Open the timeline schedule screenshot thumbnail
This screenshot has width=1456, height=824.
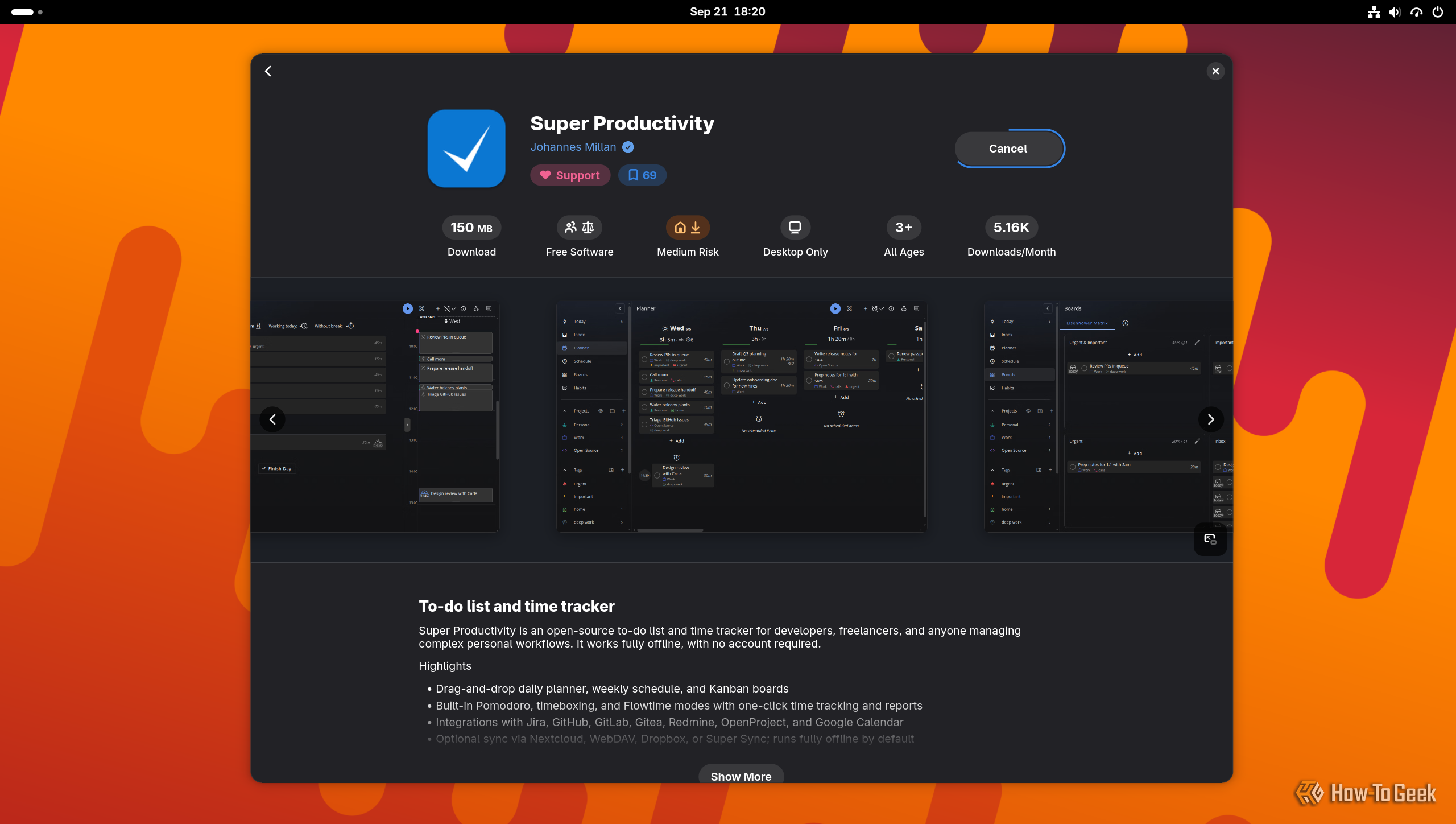[375, 417]
